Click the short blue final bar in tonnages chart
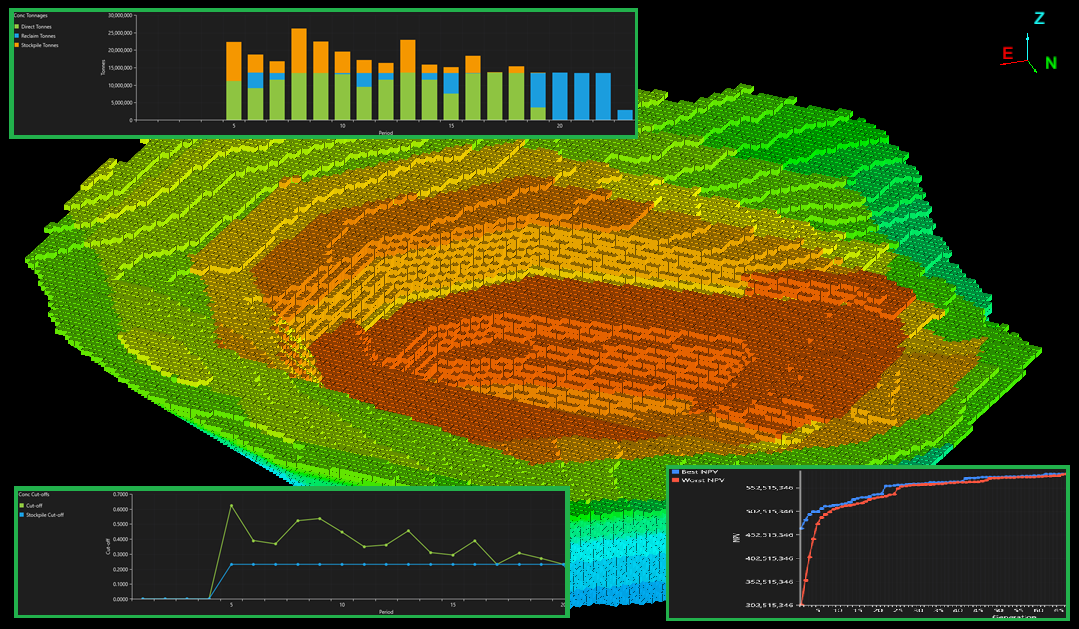 tap(625, 115)
